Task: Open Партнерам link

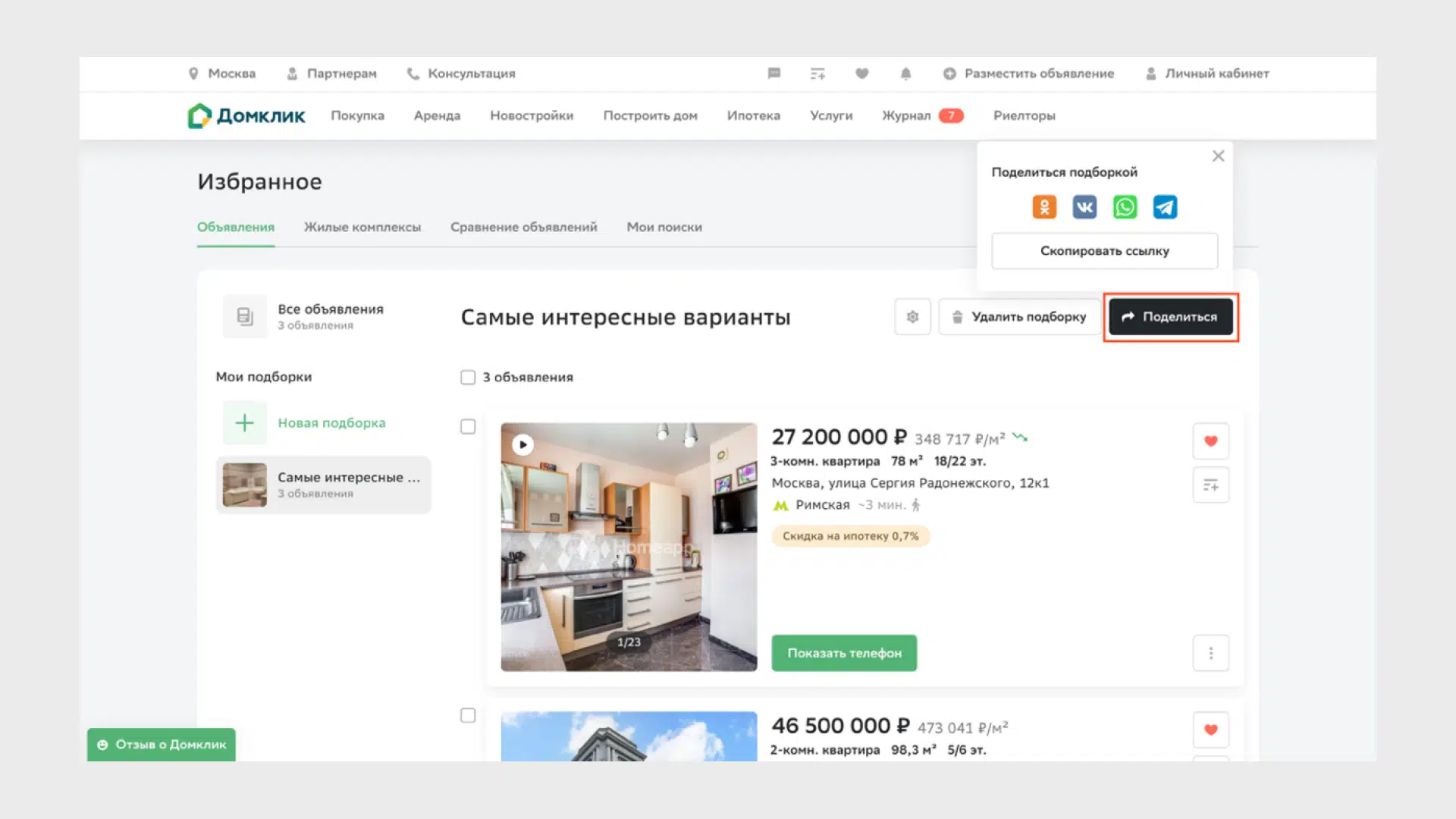Action: tap(331, 74)
